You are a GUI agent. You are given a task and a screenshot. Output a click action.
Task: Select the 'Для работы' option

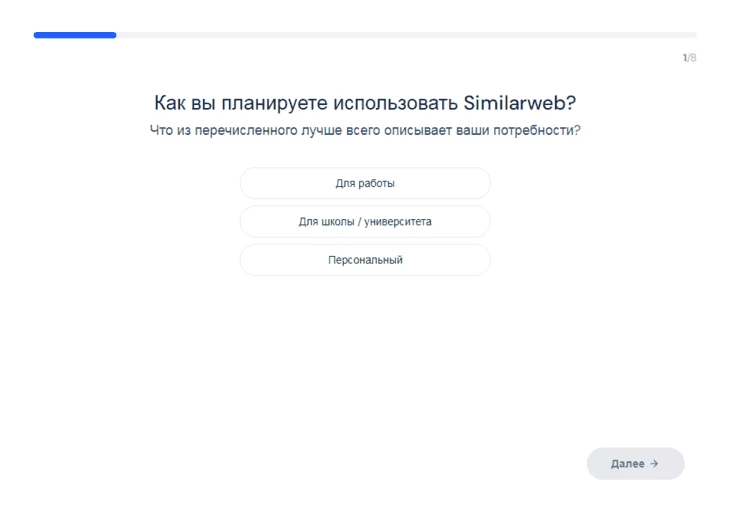(365, 183)
